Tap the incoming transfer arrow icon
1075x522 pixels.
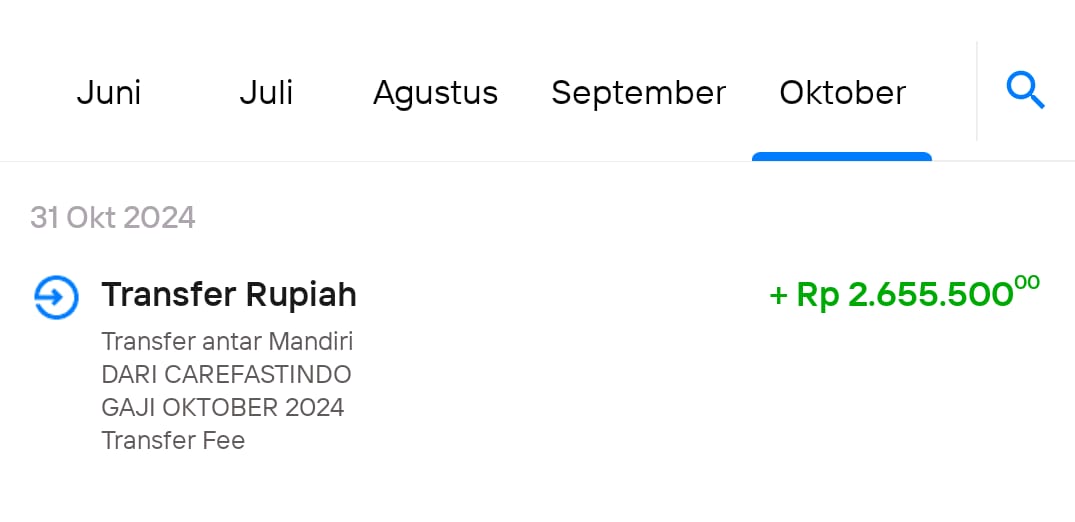pos(56,297)
